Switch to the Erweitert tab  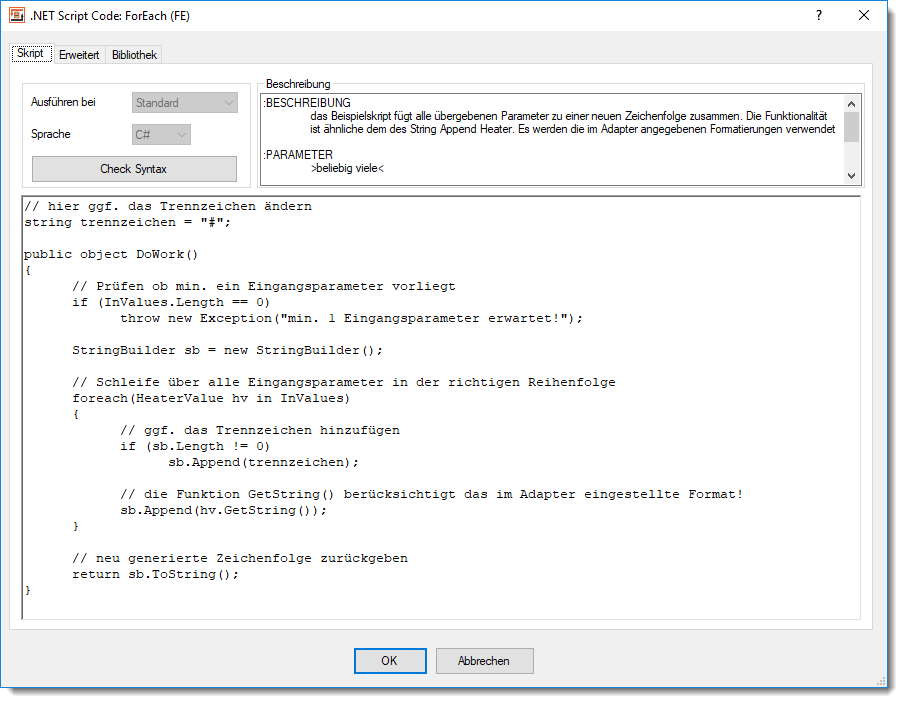pyautogui.click(x=78, y=55)
